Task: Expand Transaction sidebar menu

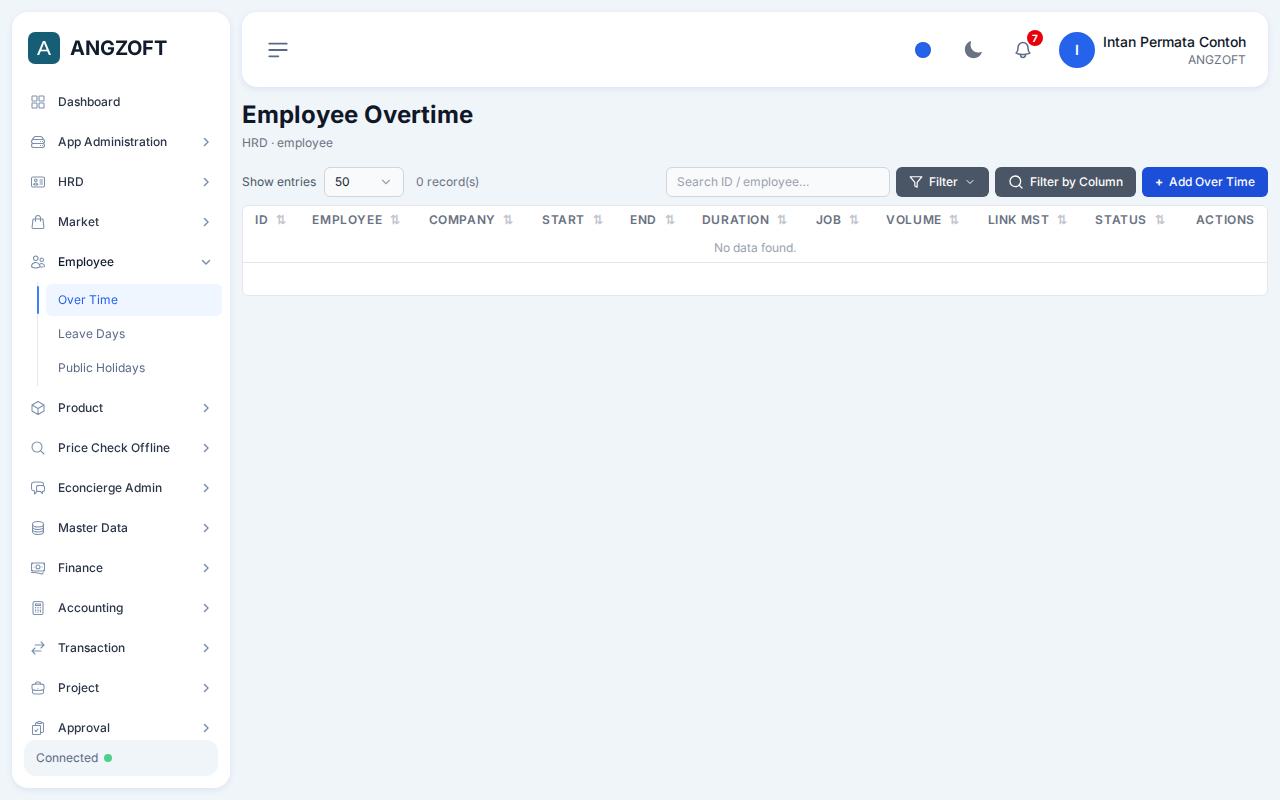Action: point(121,648)
